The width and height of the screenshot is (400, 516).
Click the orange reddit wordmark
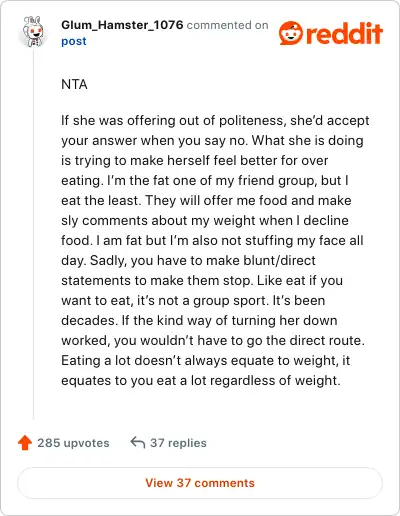tap(344, 33)
